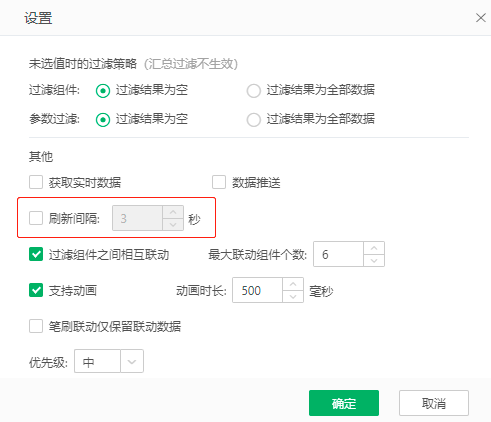Click the 刷新间隔 up arrow spinner

pos(173,212)
